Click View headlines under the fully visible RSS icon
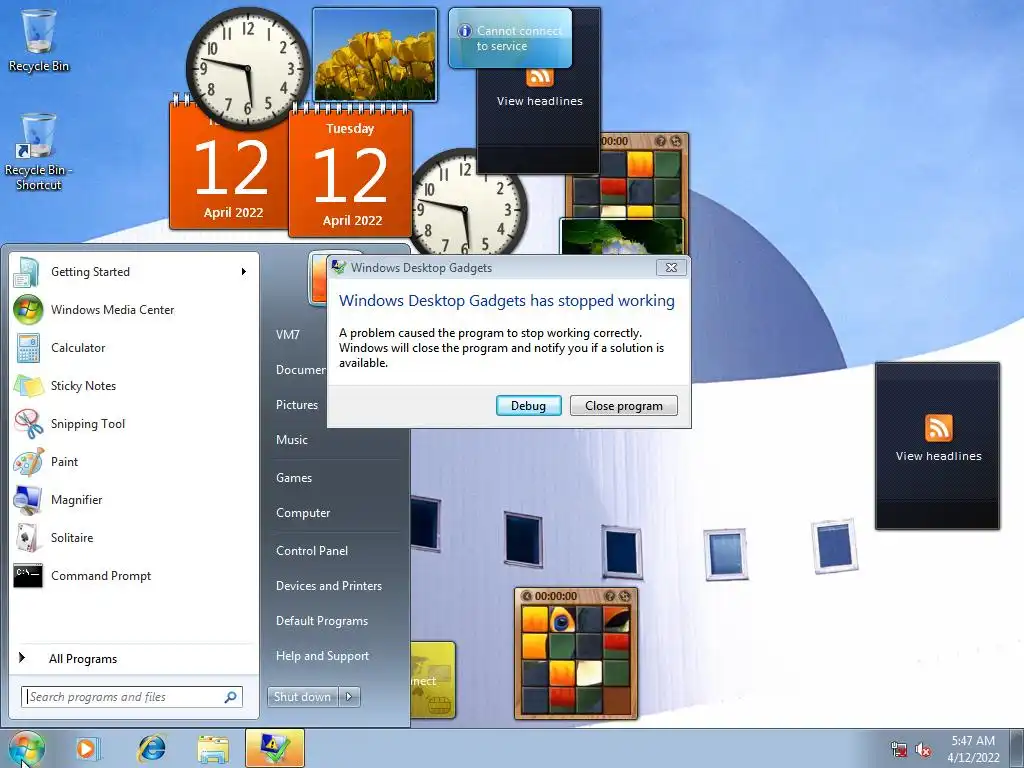This screenshot has width=1024, height=768. coord(938,456)
